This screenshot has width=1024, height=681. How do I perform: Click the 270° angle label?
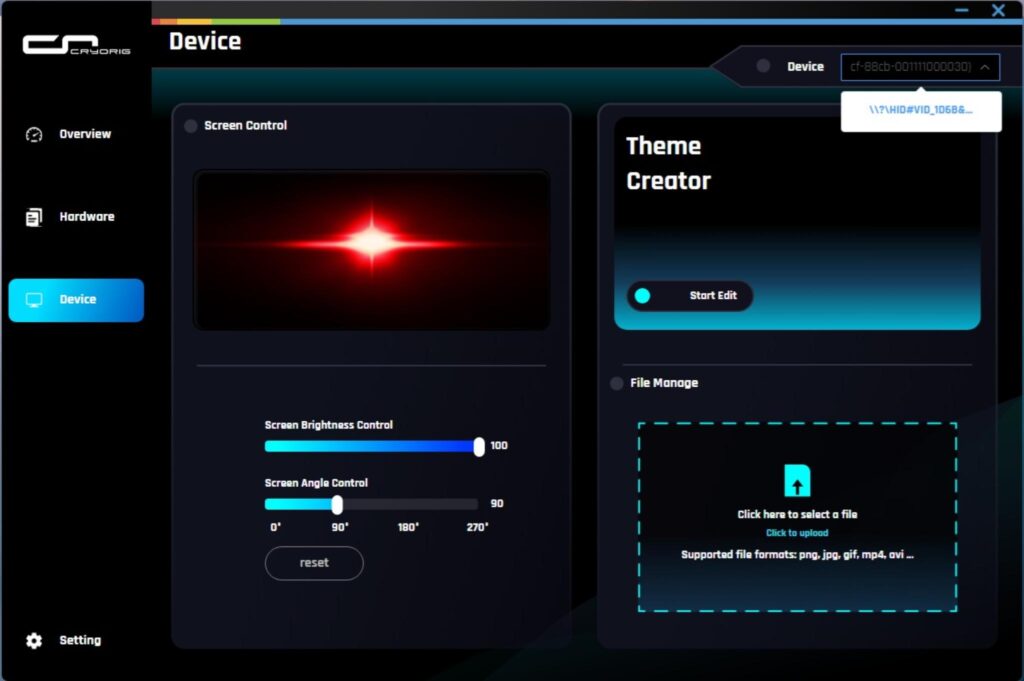(477, 527)
